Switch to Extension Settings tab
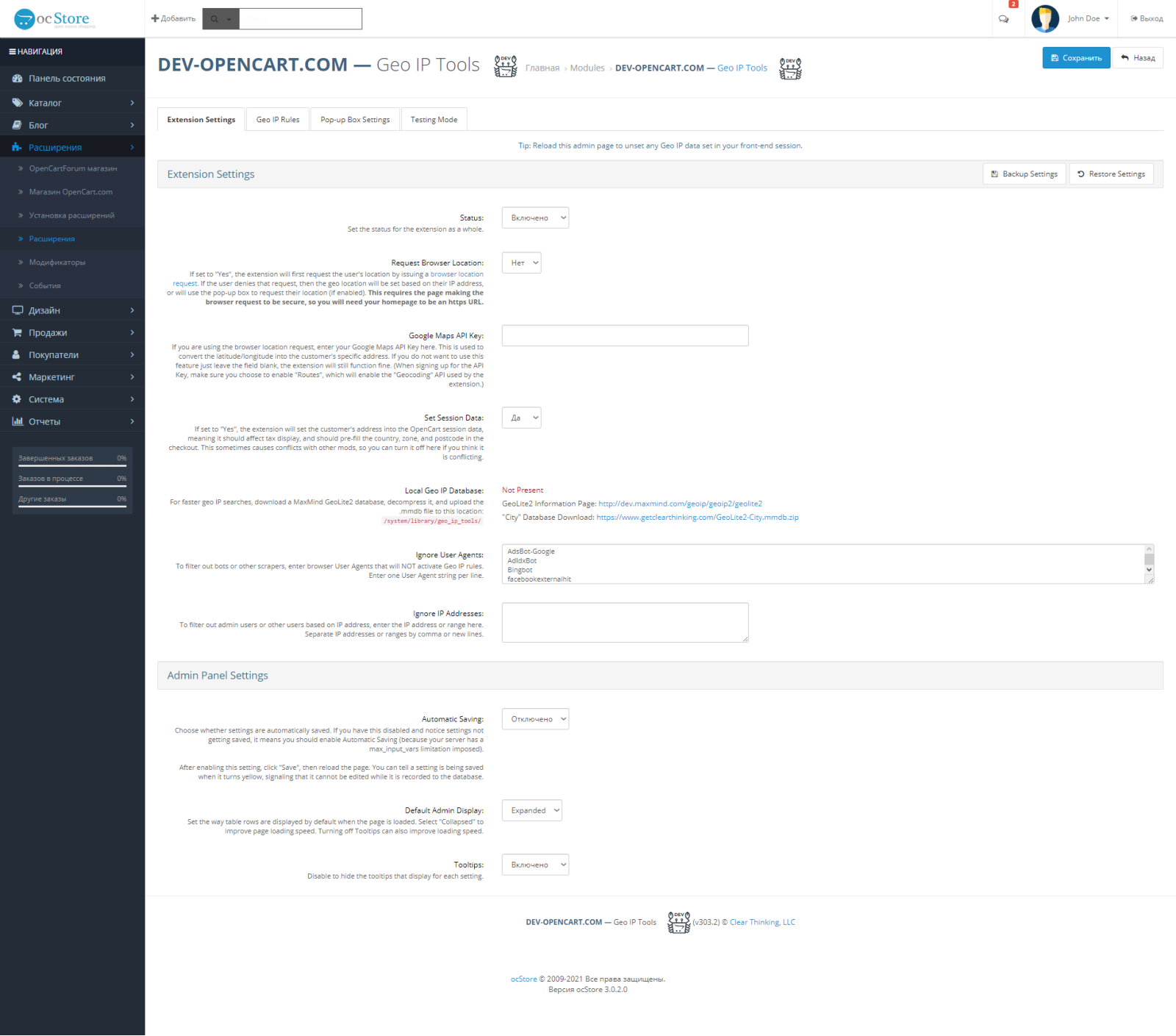This screenshot has height=1036, width=1176. (201, 120)
